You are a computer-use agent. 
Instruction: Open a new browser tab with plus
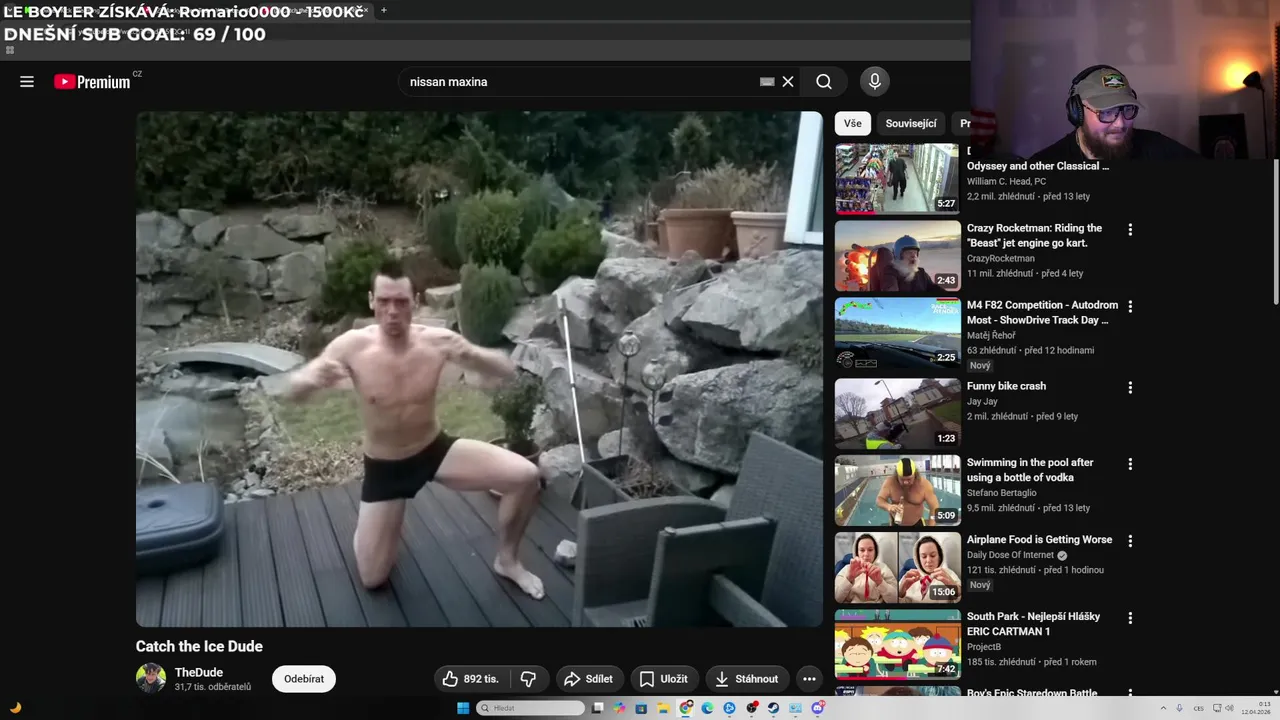click(383, 11)
